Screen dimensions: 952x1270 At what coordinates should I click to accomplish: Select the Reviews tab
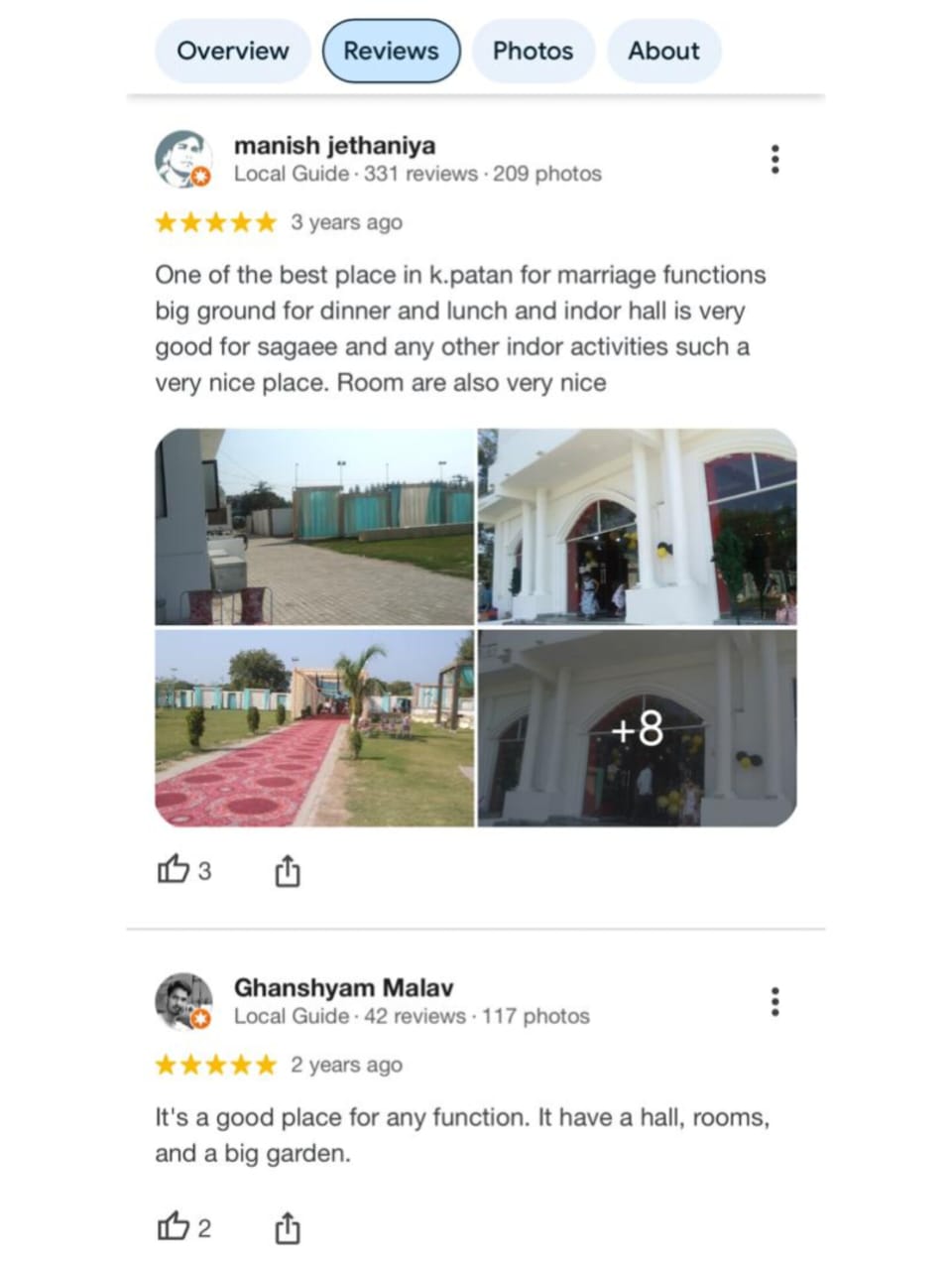tap(391, 51)
